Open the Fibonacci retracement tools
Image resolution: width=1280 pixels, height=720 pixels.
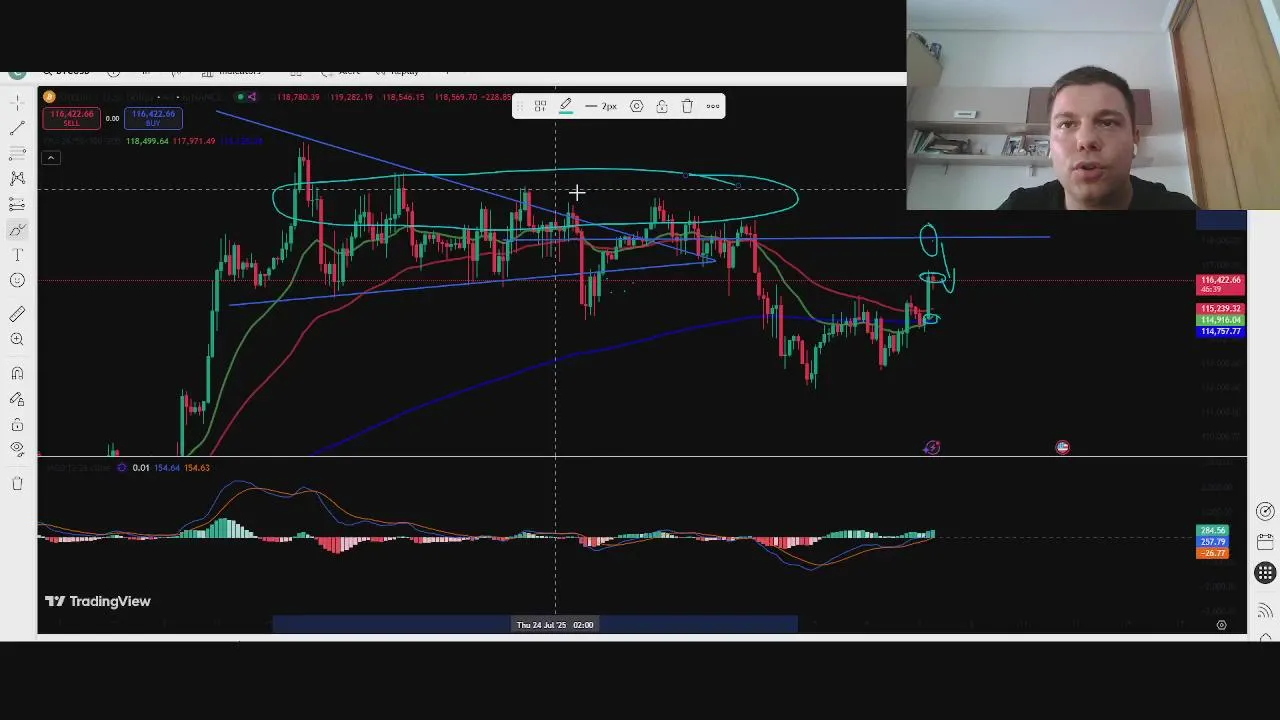pyautogui.click(x=17, y=153)
